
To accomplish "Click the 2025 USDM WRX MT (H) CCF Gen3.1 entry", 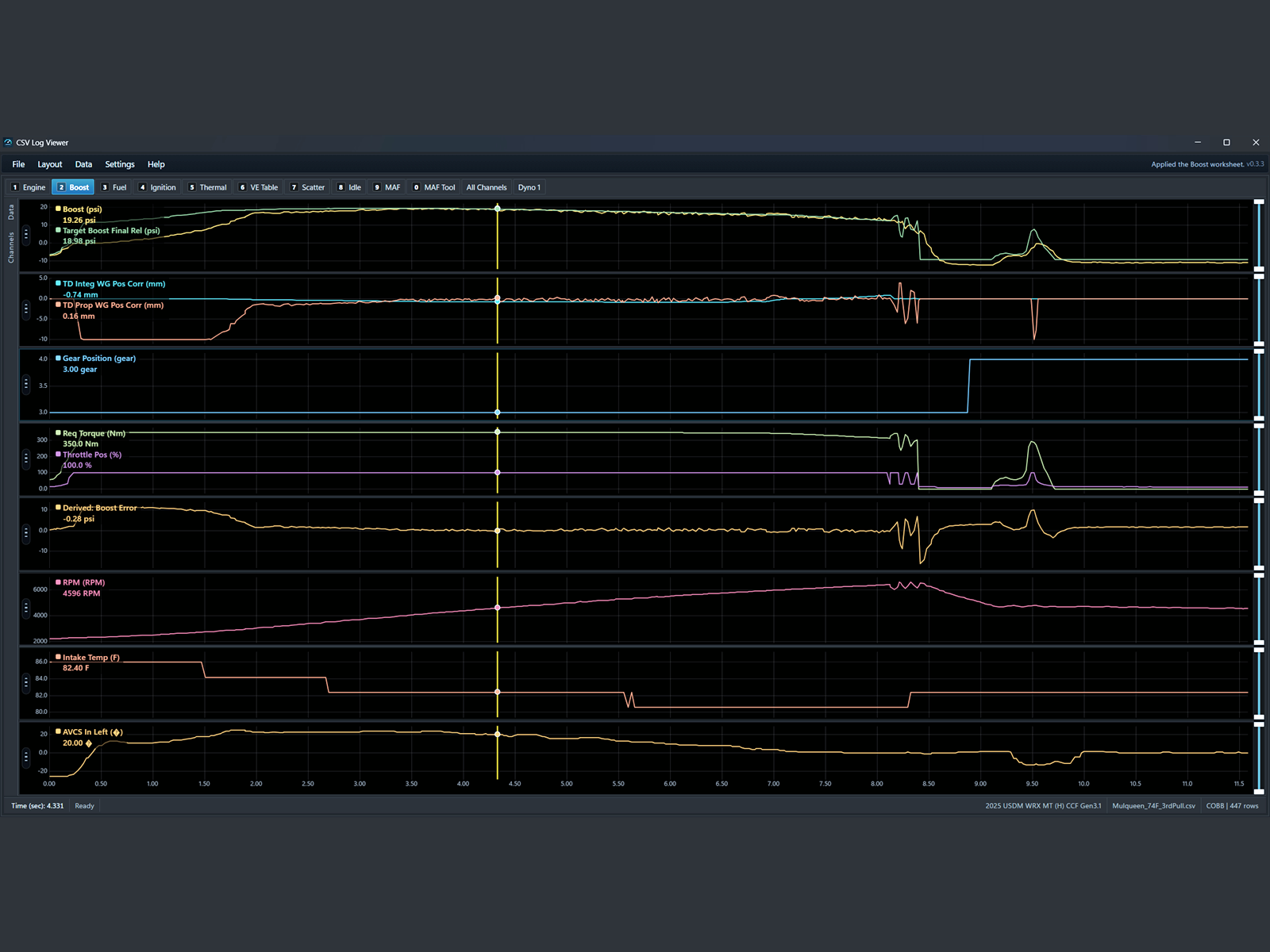I will (1043, 806).
